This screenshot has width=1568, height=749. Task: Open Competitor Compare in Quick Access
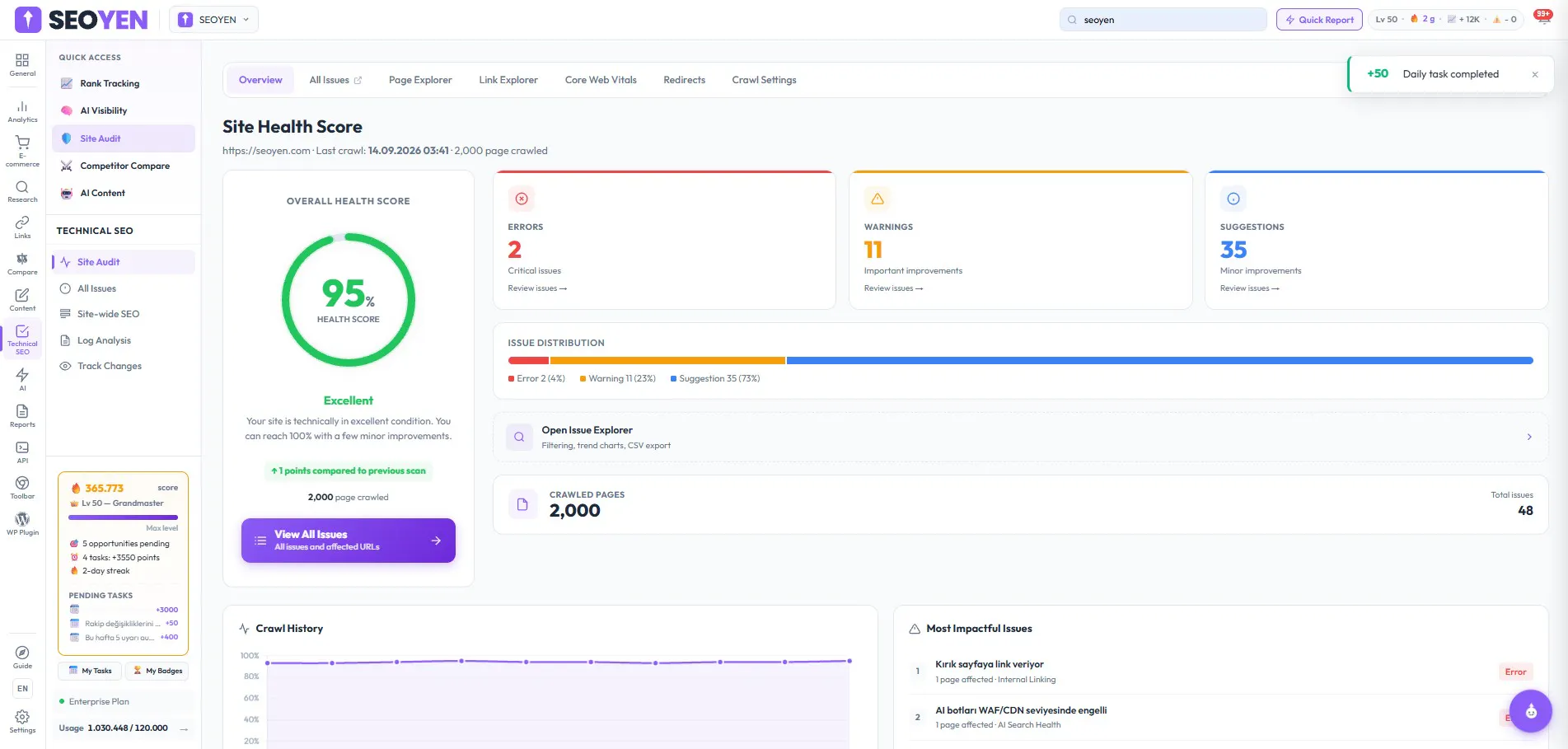pyautogui.click(x=124, y=166)
